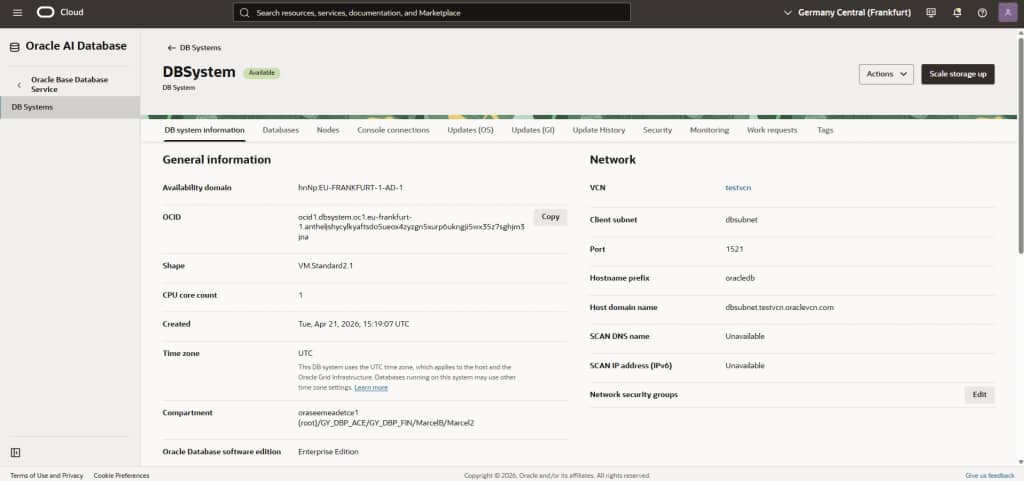Click the Scale storage up button
Viewport: 1024px width, 481px height.
pyautogui.click(x=957, y=74)
